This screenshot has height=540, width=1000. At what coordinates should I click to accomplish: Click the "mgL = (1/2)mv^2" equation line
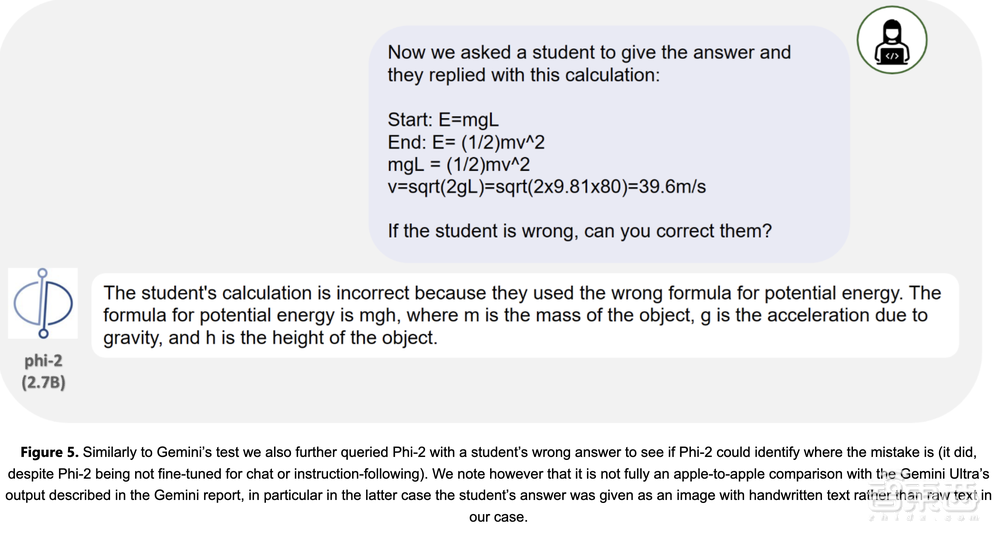click(458, 164)
